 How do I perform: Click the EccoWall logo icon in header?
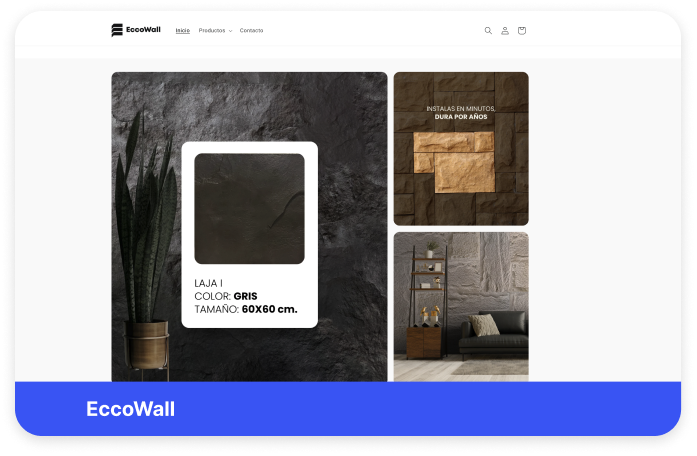[117, 30]
